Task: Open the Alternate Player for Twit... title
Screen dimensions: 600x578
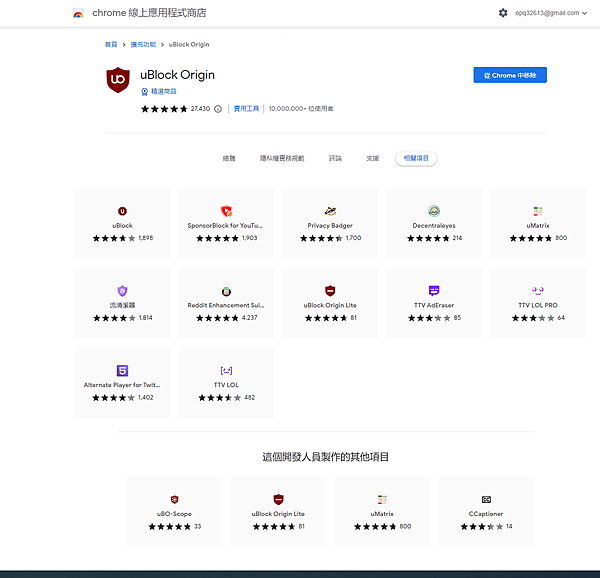Action: (122, 385)
